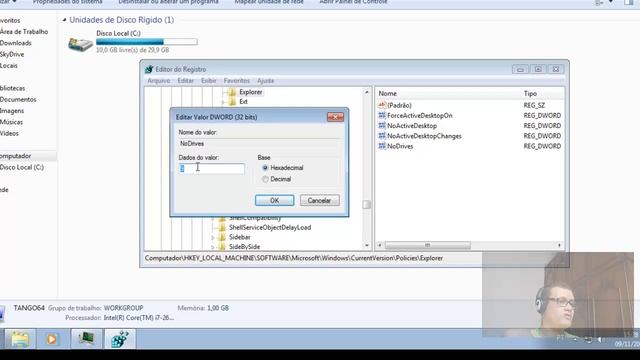The width and height of the screenshot is (640, 360).
Task: Click the Registry Editor title bar icon
Action: 149,69
